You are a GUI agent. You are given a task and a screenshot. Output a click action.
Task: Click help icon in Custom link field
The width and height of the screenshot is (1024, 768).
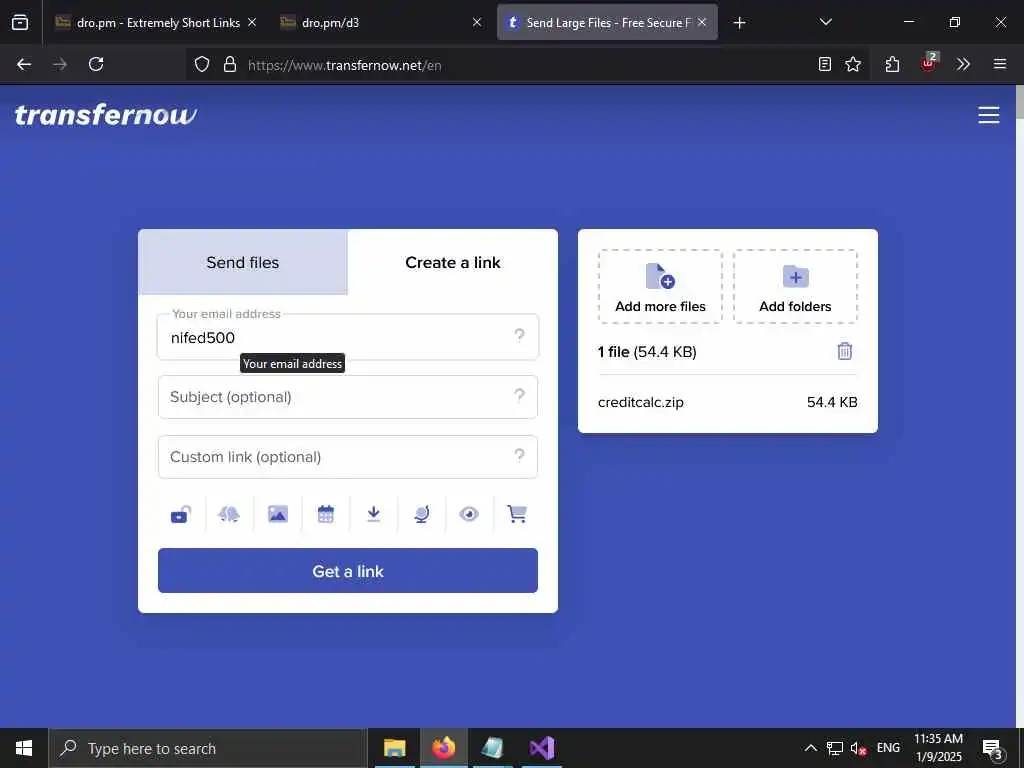[519, 455]
